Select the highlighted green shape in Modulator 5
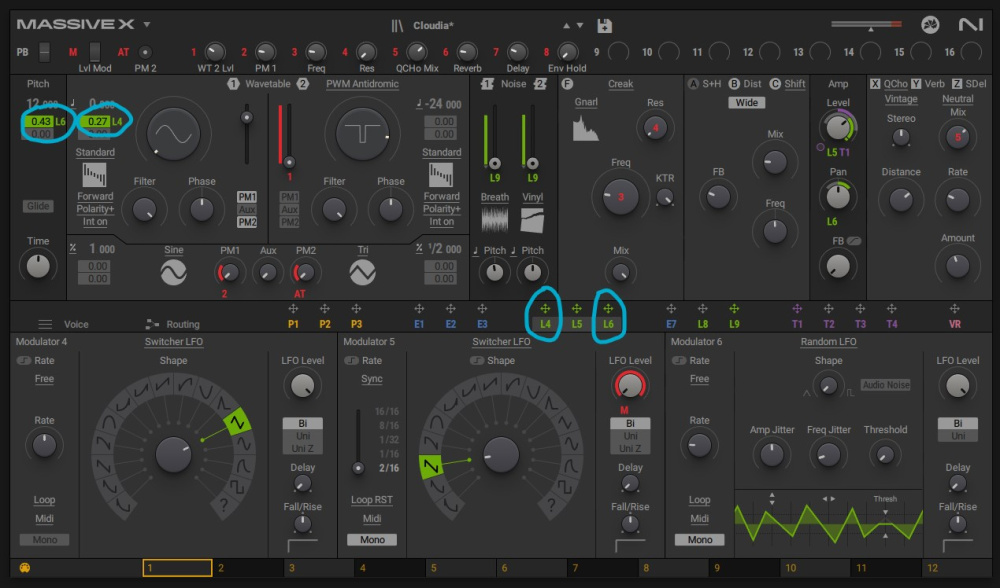1000x588 pixels. 430,466
